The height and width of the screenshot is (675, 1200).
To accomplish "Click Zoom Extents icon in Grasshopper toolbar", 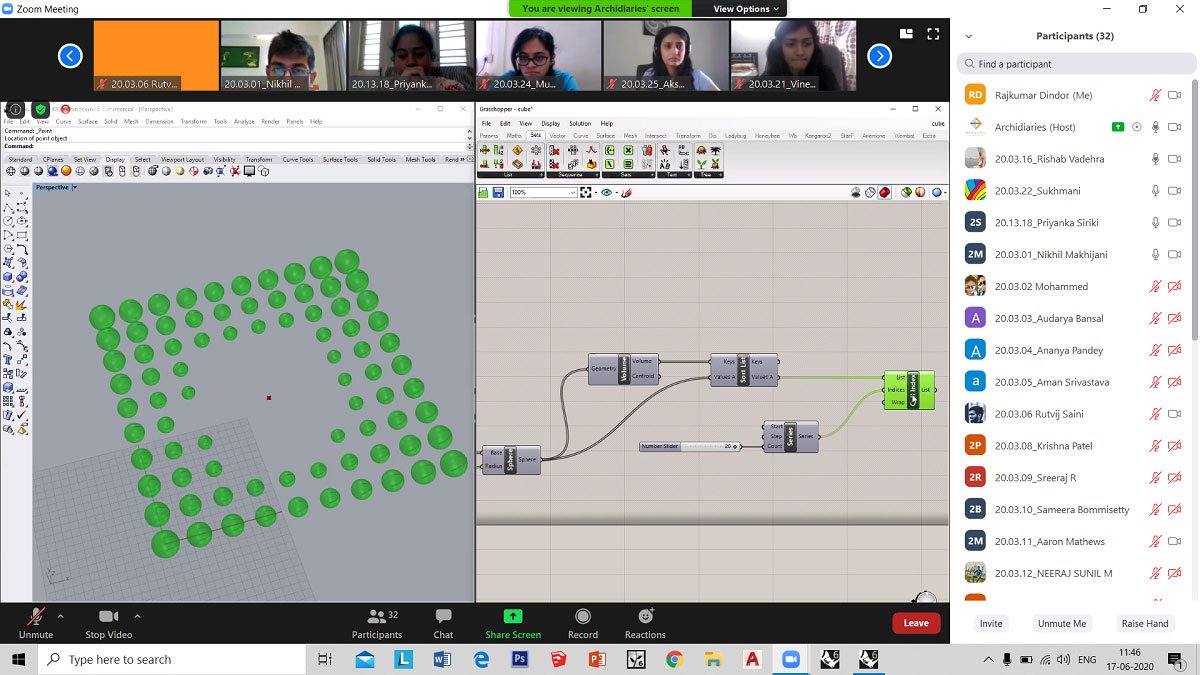I will tap(586, 192).
